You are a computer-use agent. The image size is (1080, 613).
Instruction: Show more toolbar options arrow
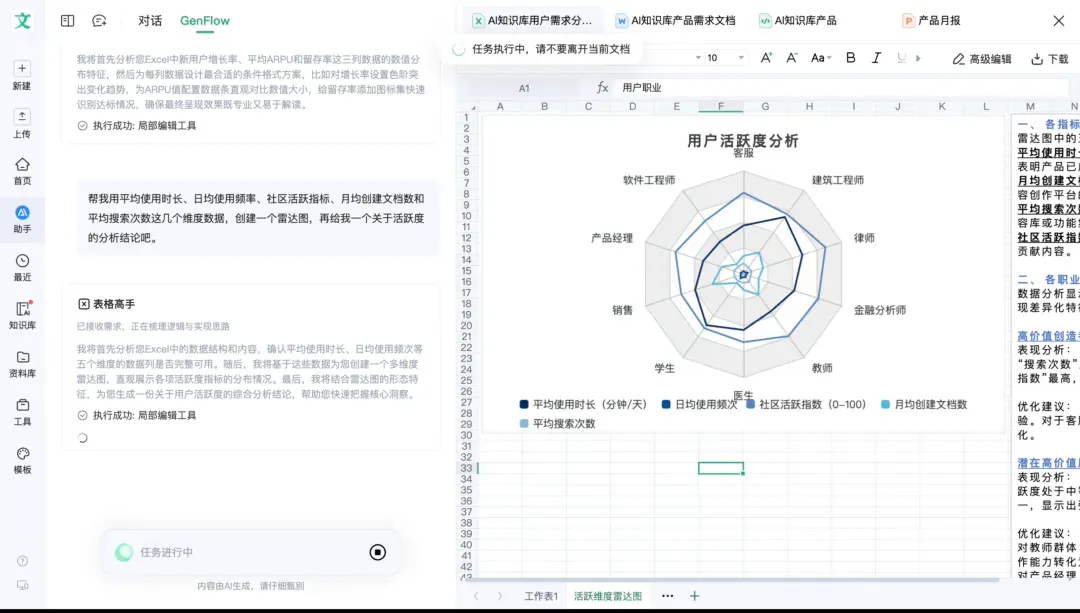(918, 59)
